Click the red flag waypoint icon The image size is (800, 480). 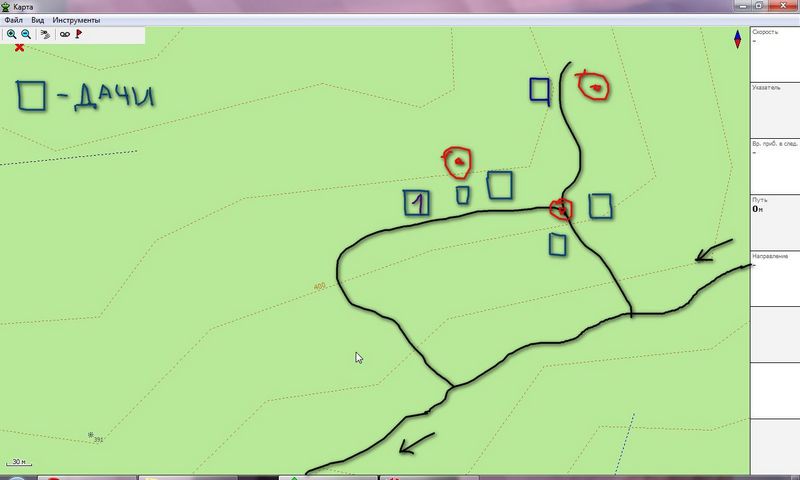(x=79, y=34)
